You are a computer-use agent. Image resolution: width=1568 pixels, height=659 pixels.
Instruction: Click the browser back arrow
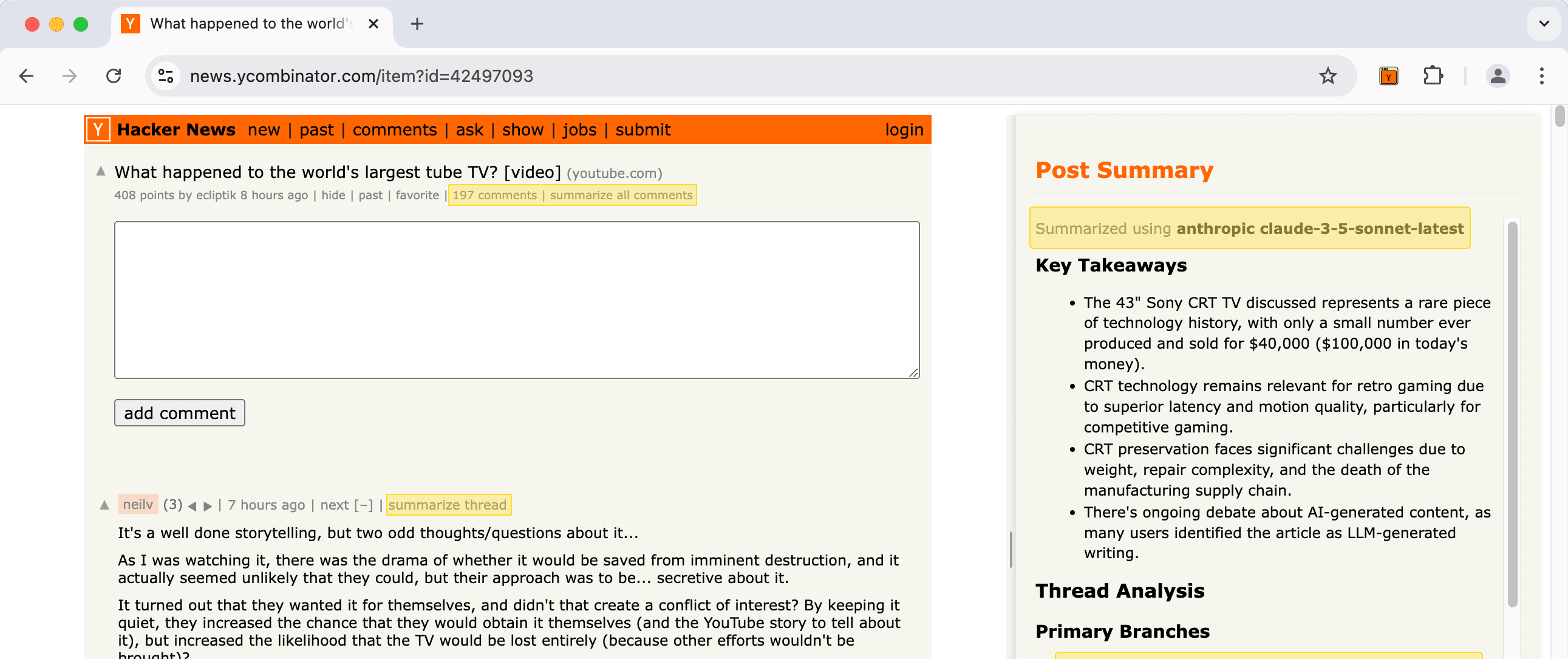26,75
